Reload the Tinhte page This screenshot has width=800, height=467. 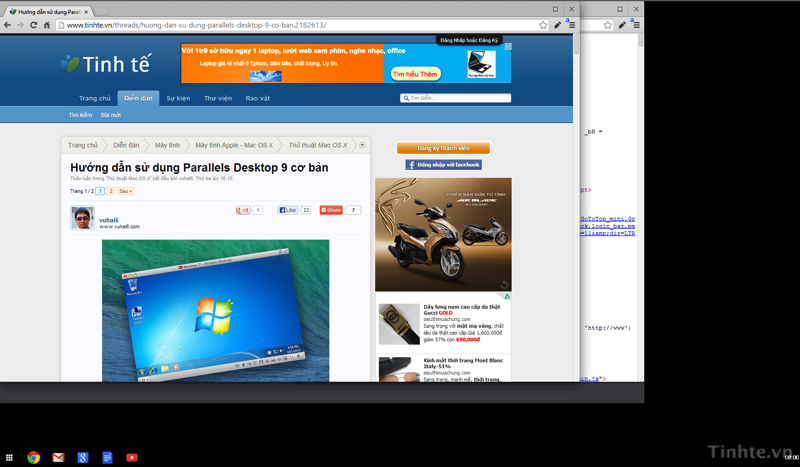tap(33, 25)
